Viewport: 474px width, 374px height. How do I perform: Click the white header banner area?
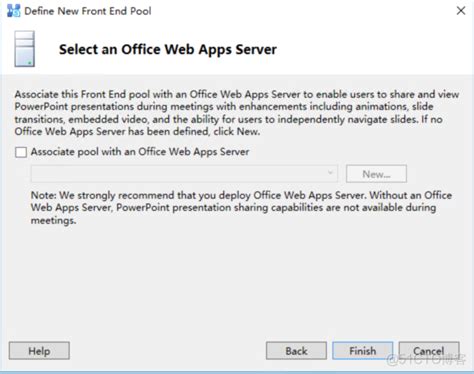(367, 50)
